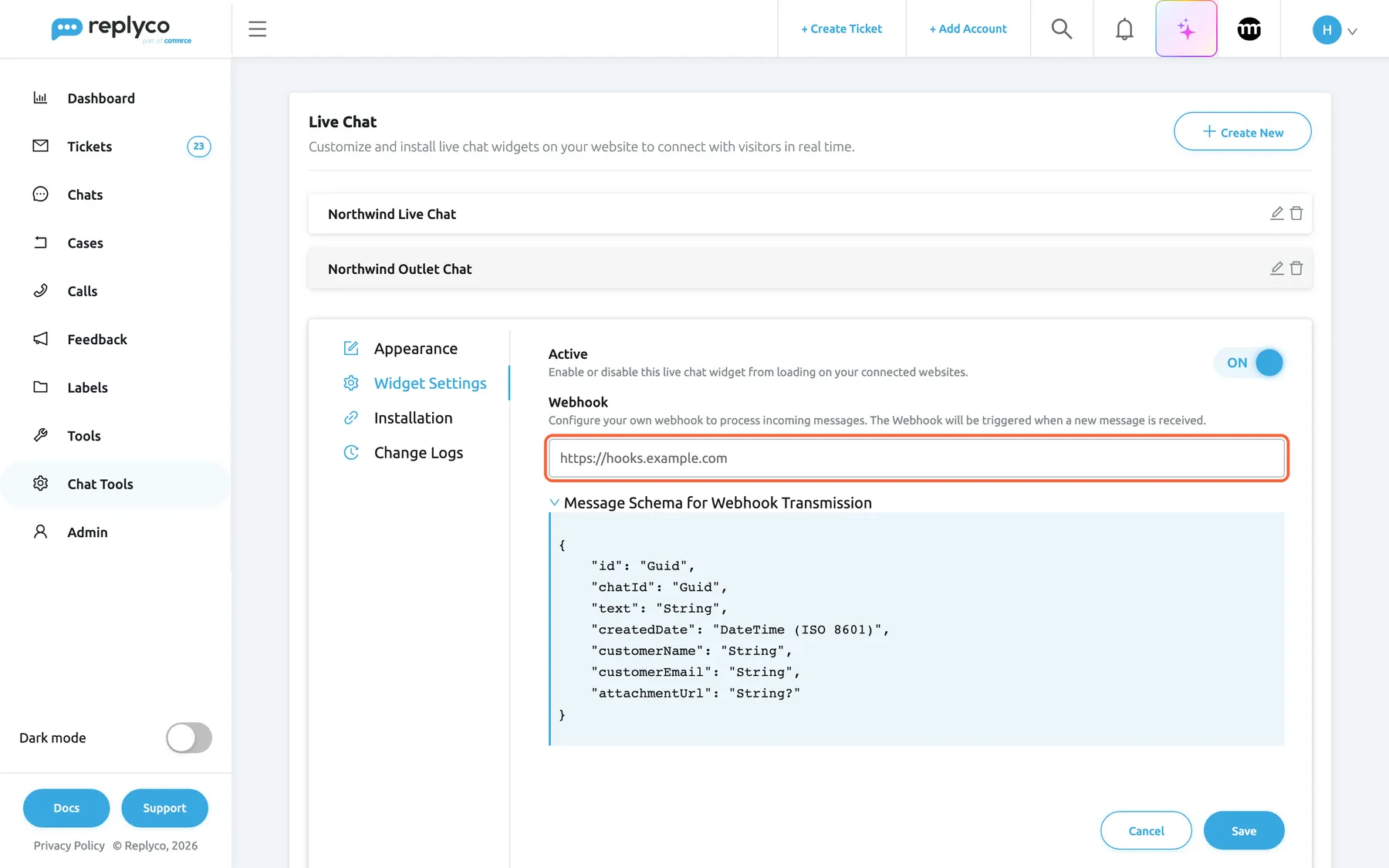Screen dimensions: 1389x868
Task: Cancel the widget settings changes
Action: click(1146, 831)
